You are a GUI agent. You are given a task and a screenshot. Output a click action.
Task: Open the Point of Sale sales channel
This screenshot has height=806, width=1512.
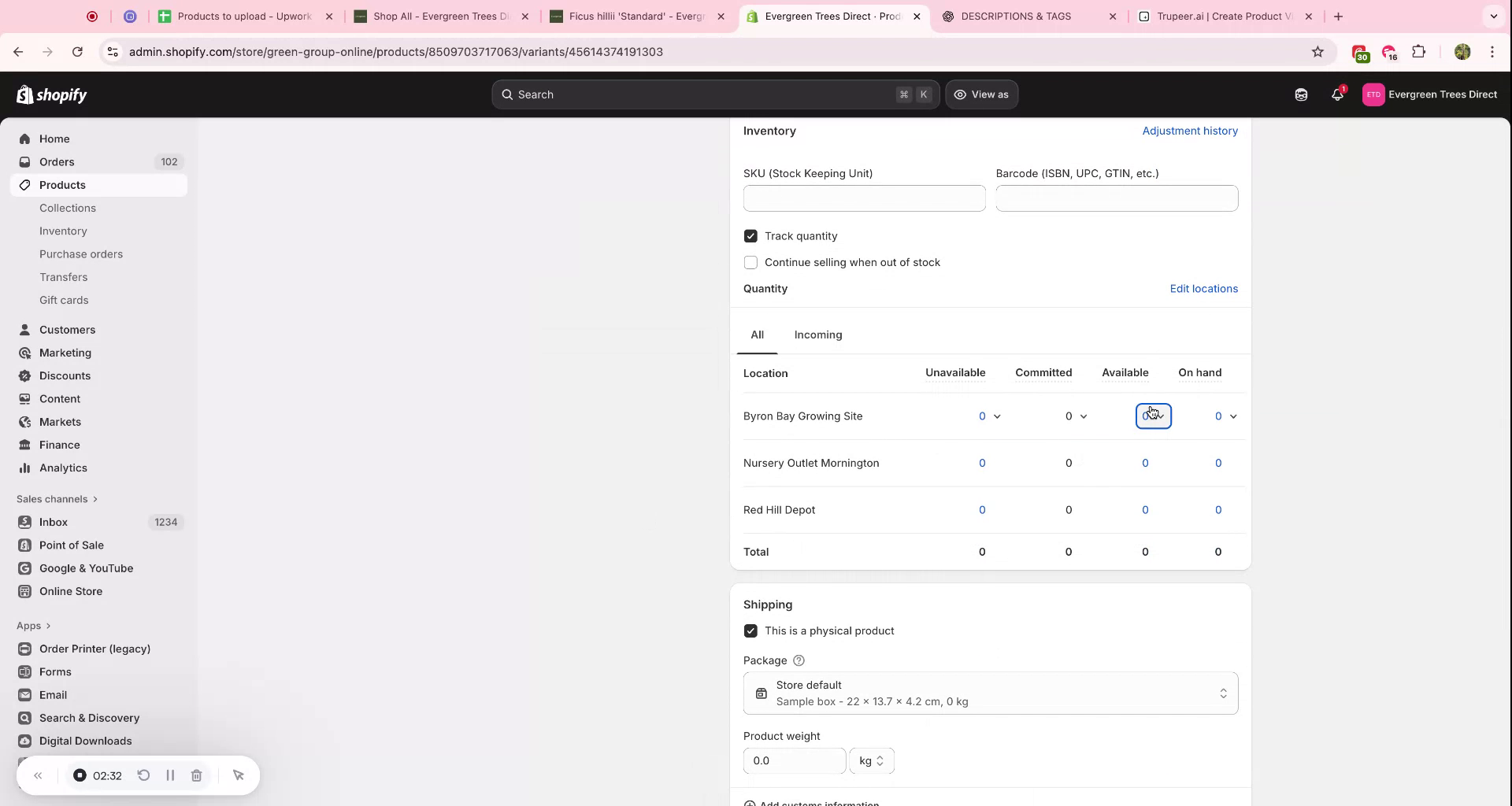tap(72, 545)
